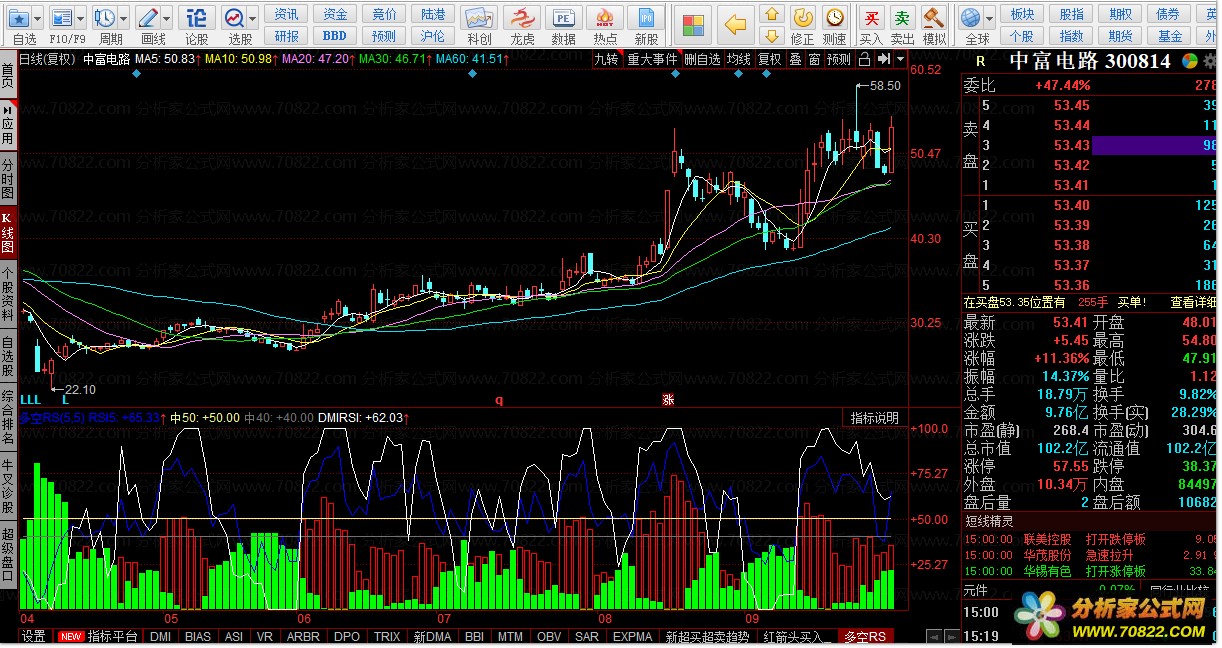Toggle the chart lock icon

click(864, 59)
